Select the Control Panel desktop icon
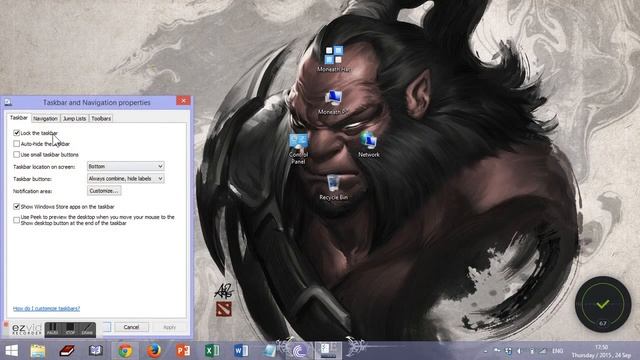640x360 pixels. pyautogui.click(x=298, y=149)
